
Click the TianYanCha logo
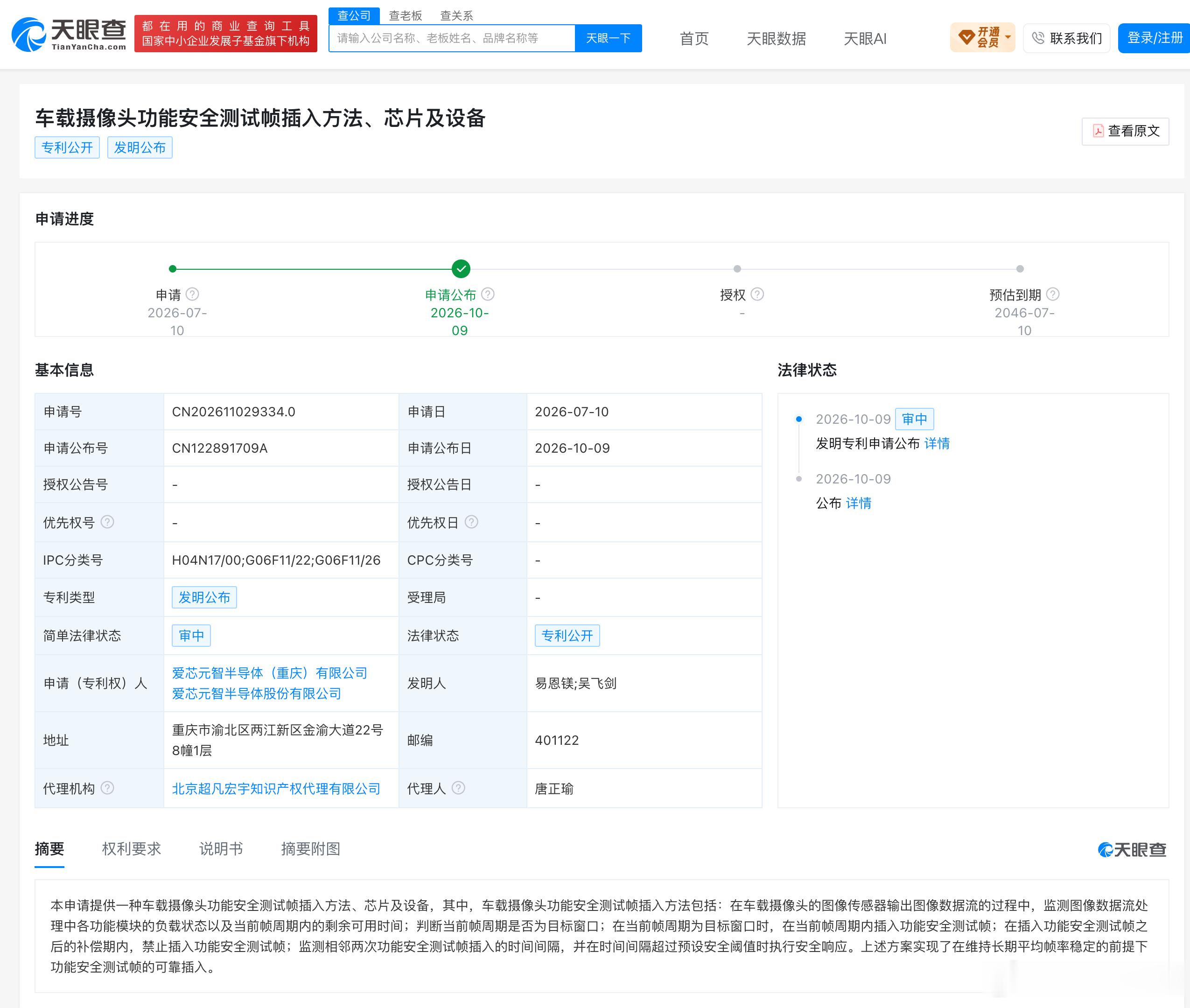(x=69, y=34)
